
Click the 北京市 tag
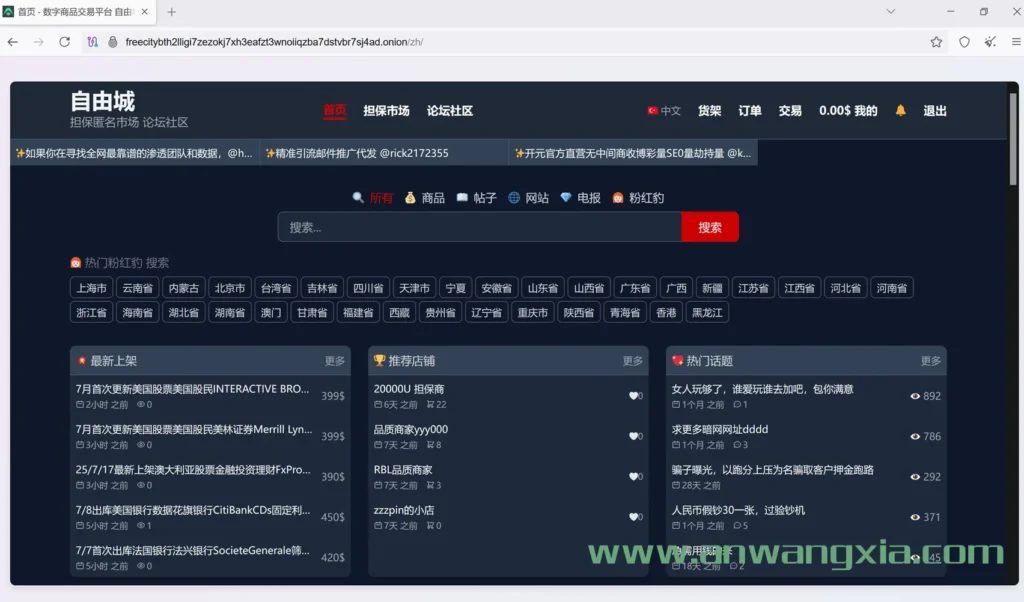[x=230, y=288]
